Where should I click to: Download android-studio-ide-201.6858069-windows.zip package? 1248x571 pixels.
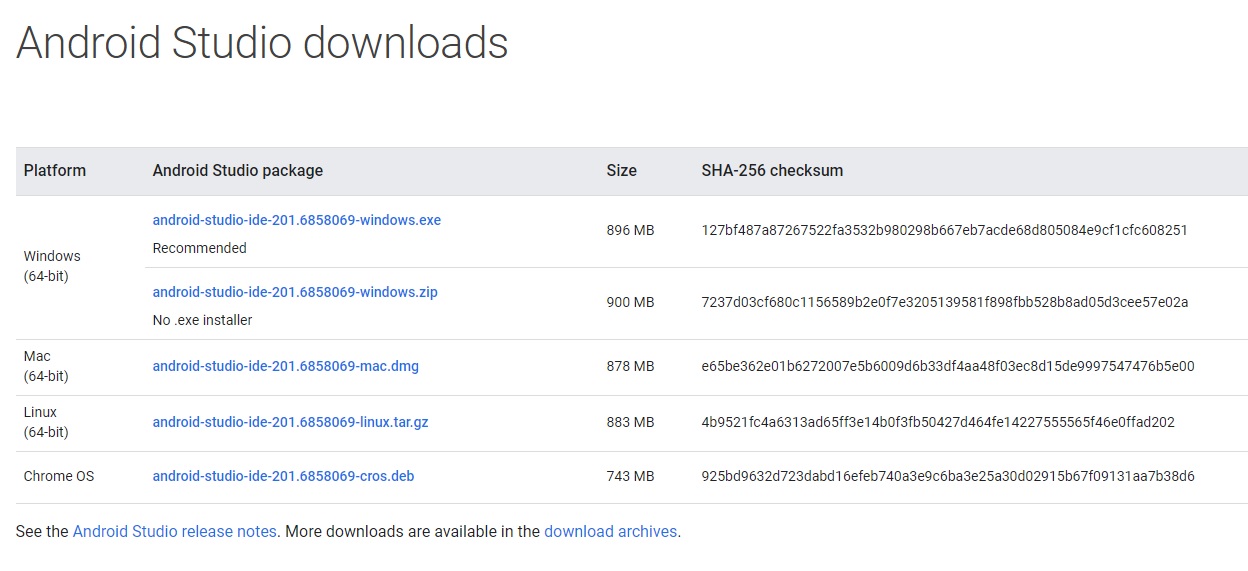295,292
